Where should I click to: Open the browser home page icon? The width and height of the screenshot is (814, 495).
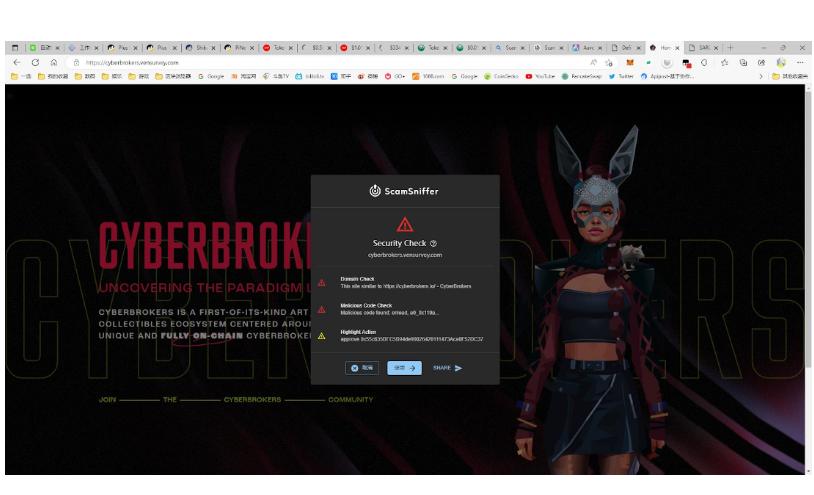(54, 62)
